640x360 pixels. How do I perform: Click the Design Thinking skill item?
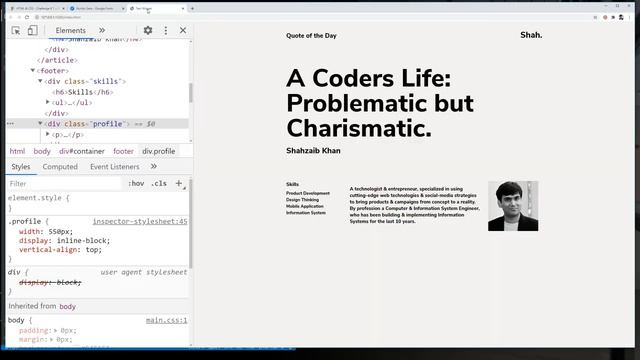302,200
